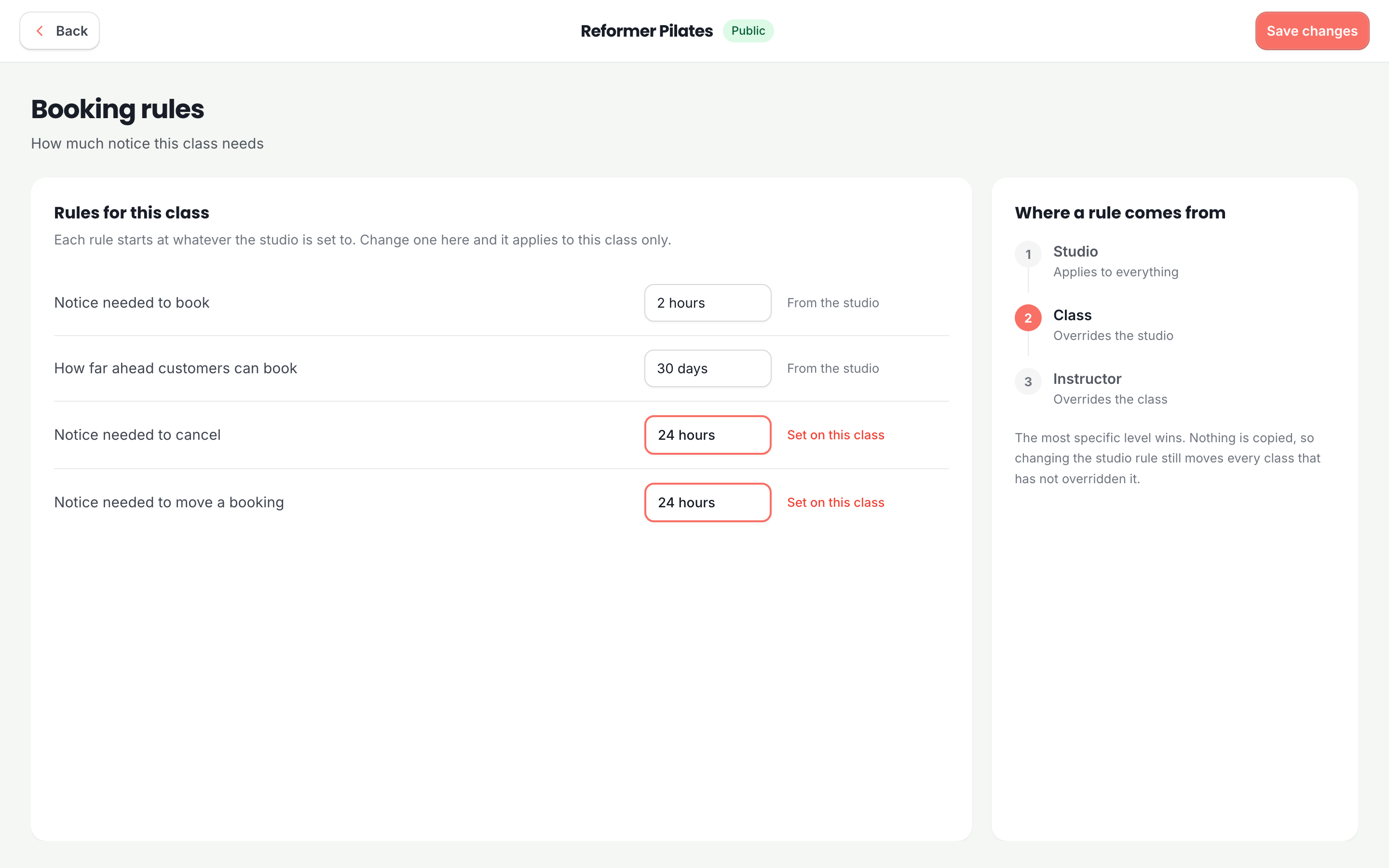The width and height of the screenshot is (1389, 868).
Task: Click 'Set on this class' beside move booking
Action: pos(835,502)
